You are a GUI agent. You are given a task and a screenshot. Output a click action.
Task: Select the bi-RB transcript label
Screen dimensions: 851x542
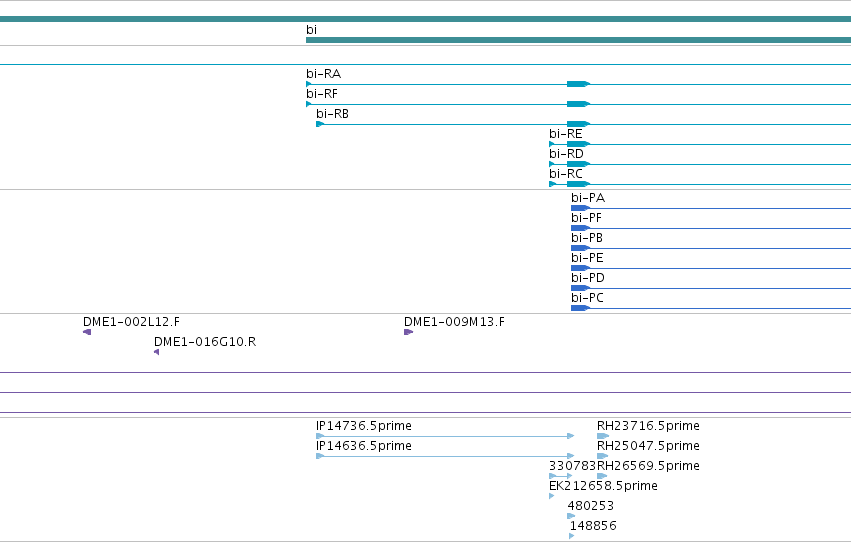click(x=332, y=114)
